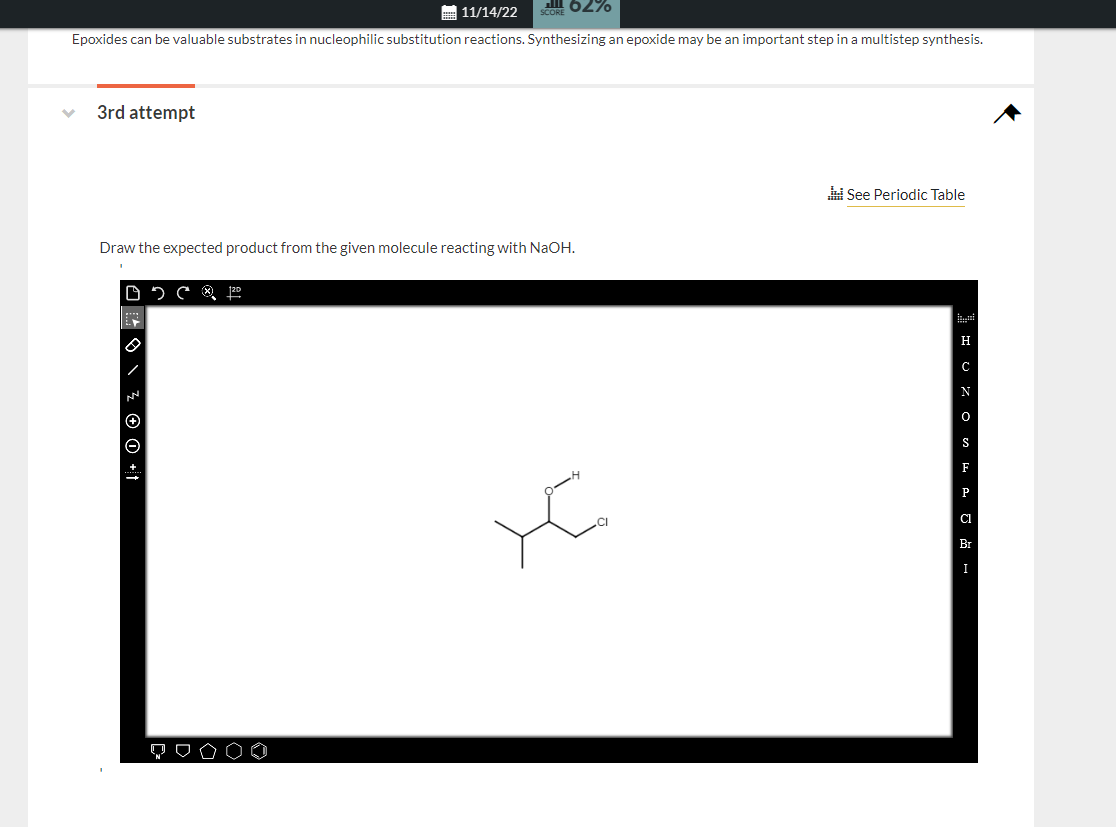Select the benzene ring template
The width and height of the screenshot is (1116, 827).
click(259, 750)
